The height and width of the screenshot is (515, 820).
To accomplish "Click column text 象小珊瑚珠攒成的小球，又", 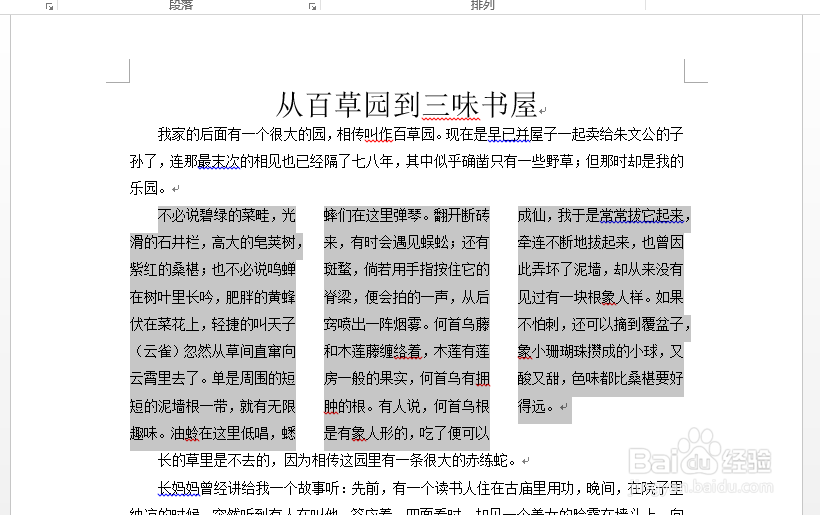I will tap(600, 351).
